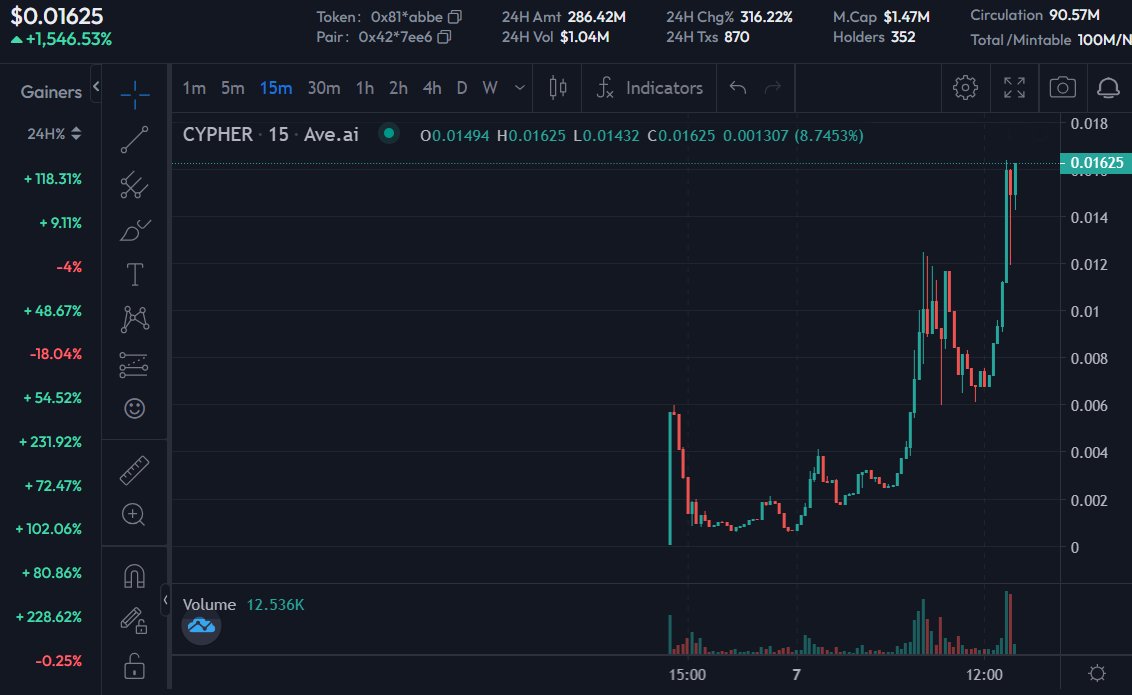Image resolution: width=1132 pixels, height=695 pixels.
Task: Activate the zoom in tool
Action: click(134, 515)
